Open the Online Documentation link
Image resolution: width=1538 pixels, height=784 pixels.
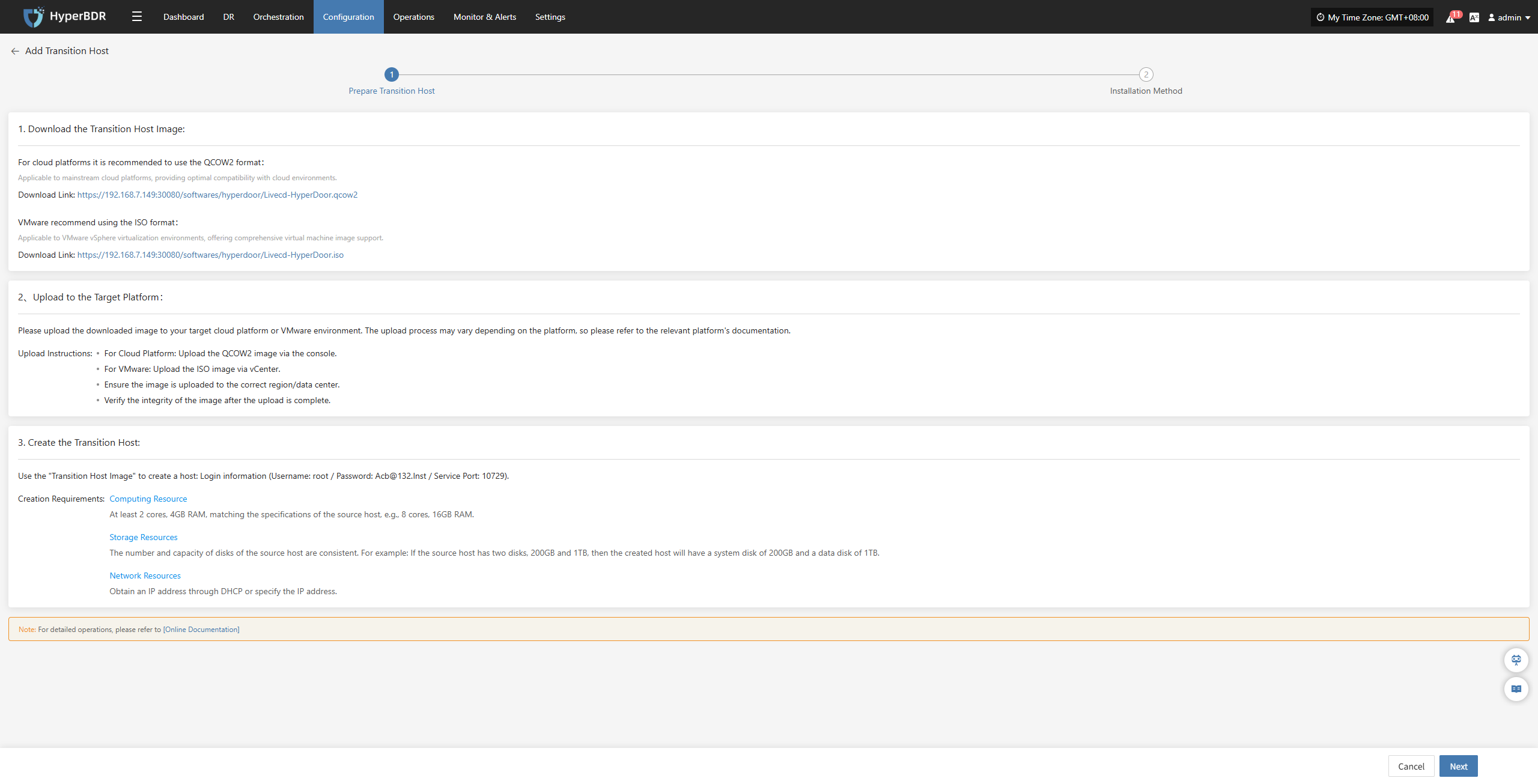(201, 630)
